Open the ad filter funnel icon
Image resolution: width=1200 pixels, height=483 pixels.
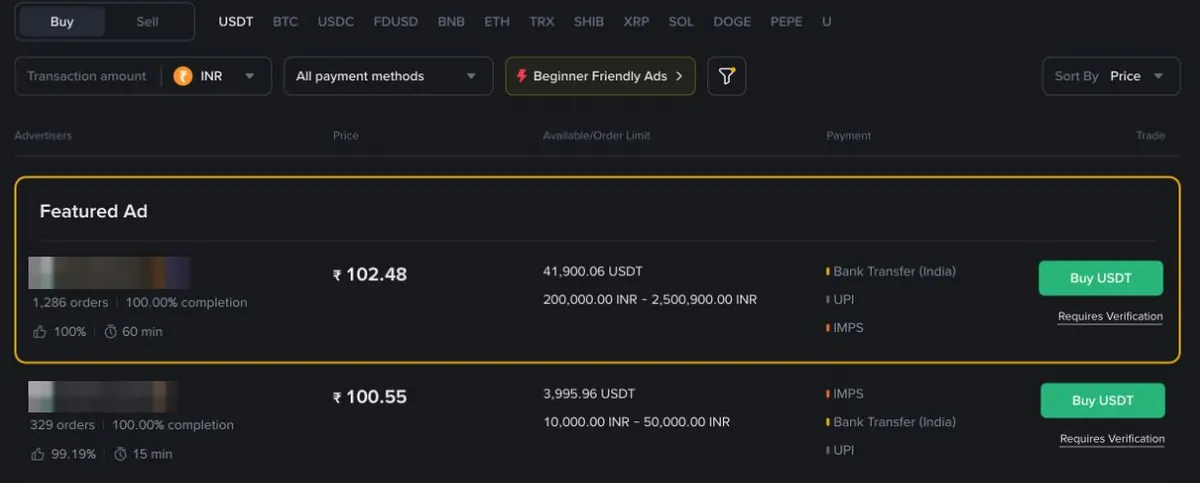(x=727, y=76)
